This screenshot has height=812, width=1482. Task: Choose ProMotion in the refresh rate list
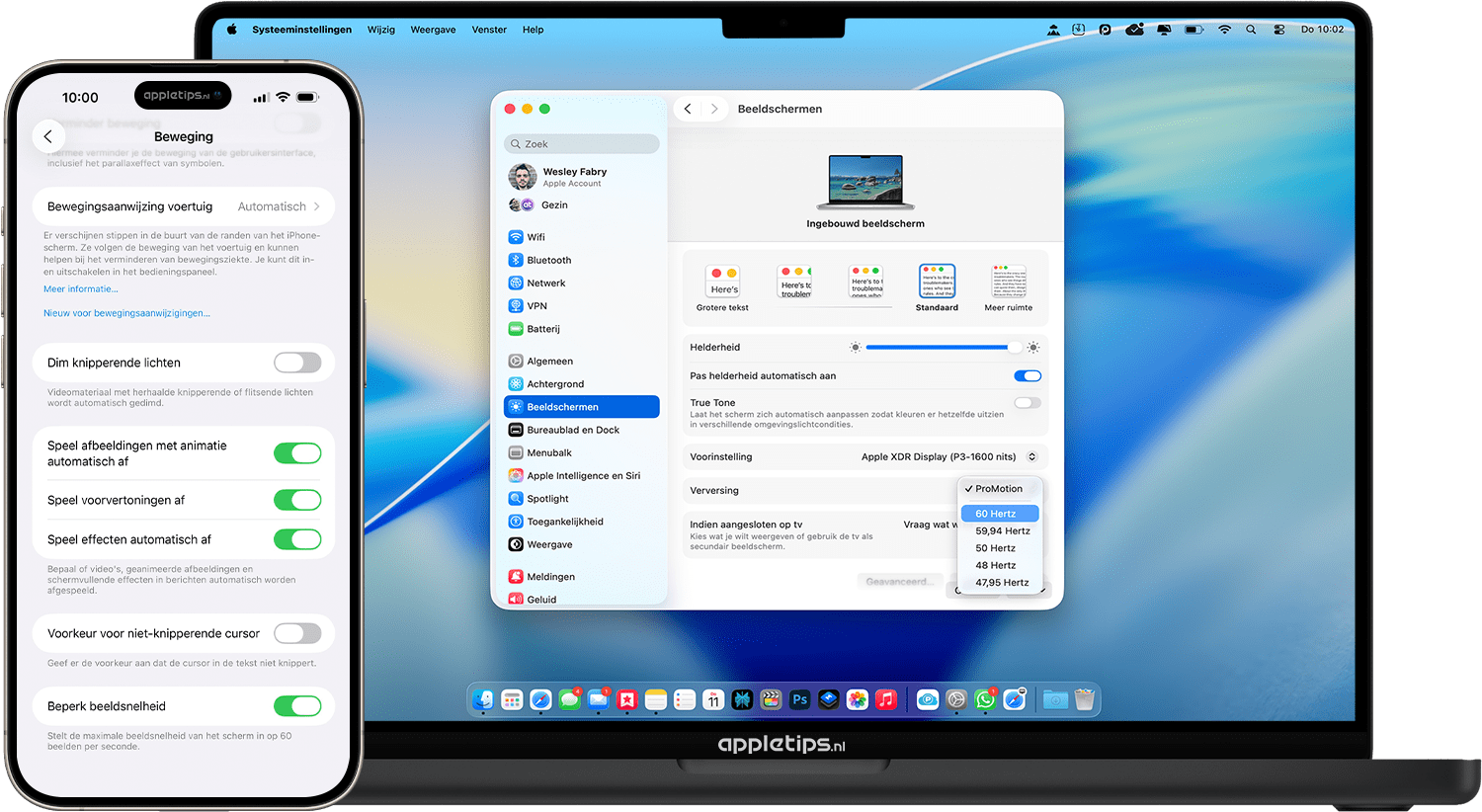click(x=999, y=489)
